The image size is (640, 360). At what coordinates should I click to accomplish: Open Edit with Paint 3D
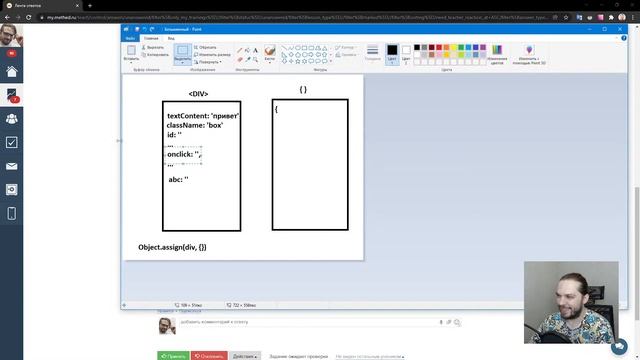click(x=529, y=54)
